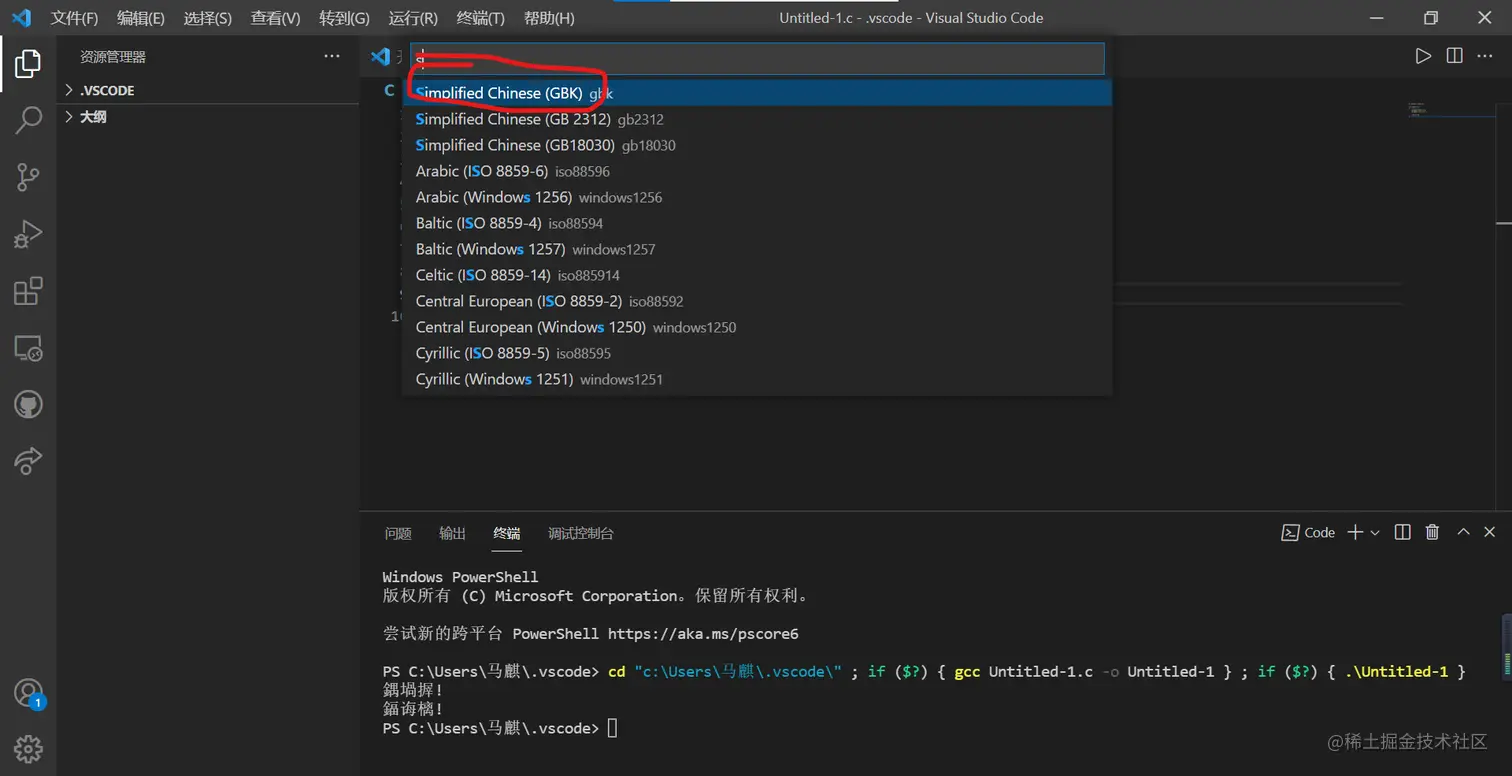Open the 编辑(E) menu
The height and width of the screenshot is (776, 1512).
click(x=141, y=18)
